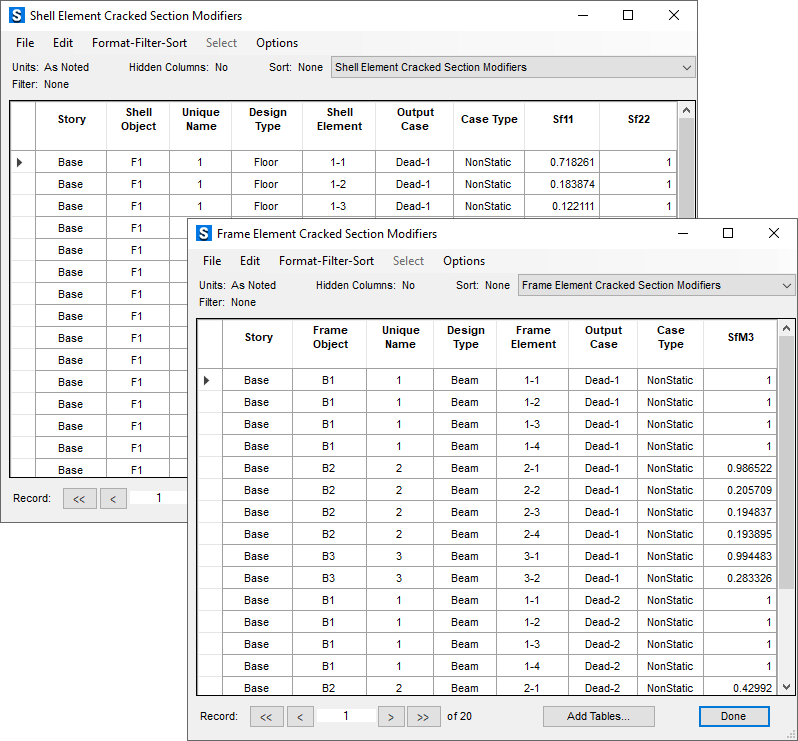
Task: Click the record number field in Frame window
Action: tap(346, 716)
